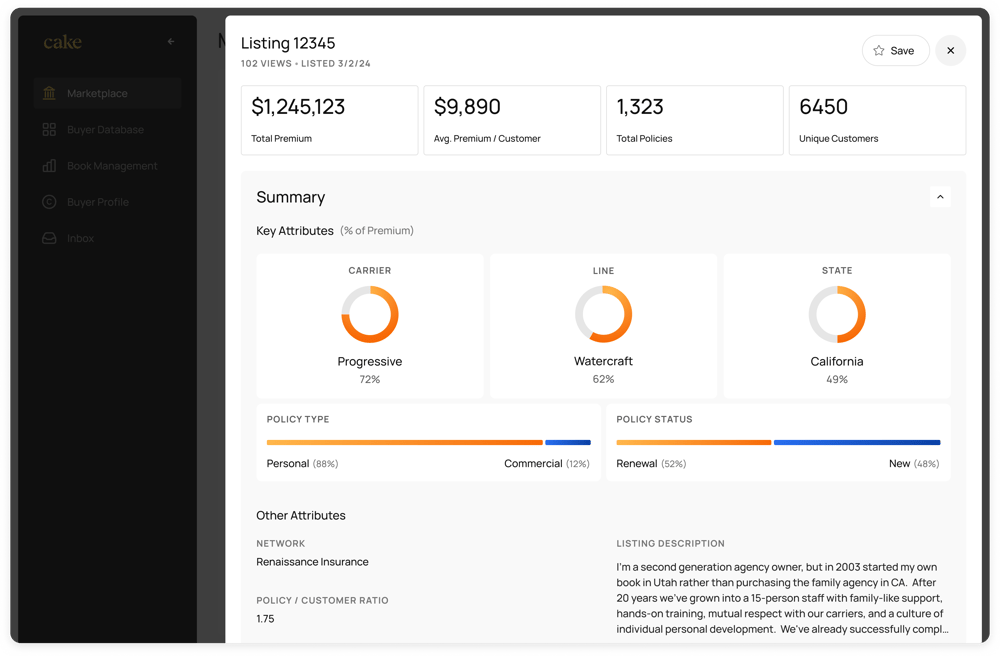The width and height of the screenshot is (1000, 656).
Task: Collapse the Summary section using its chevron
Action: 939,197
